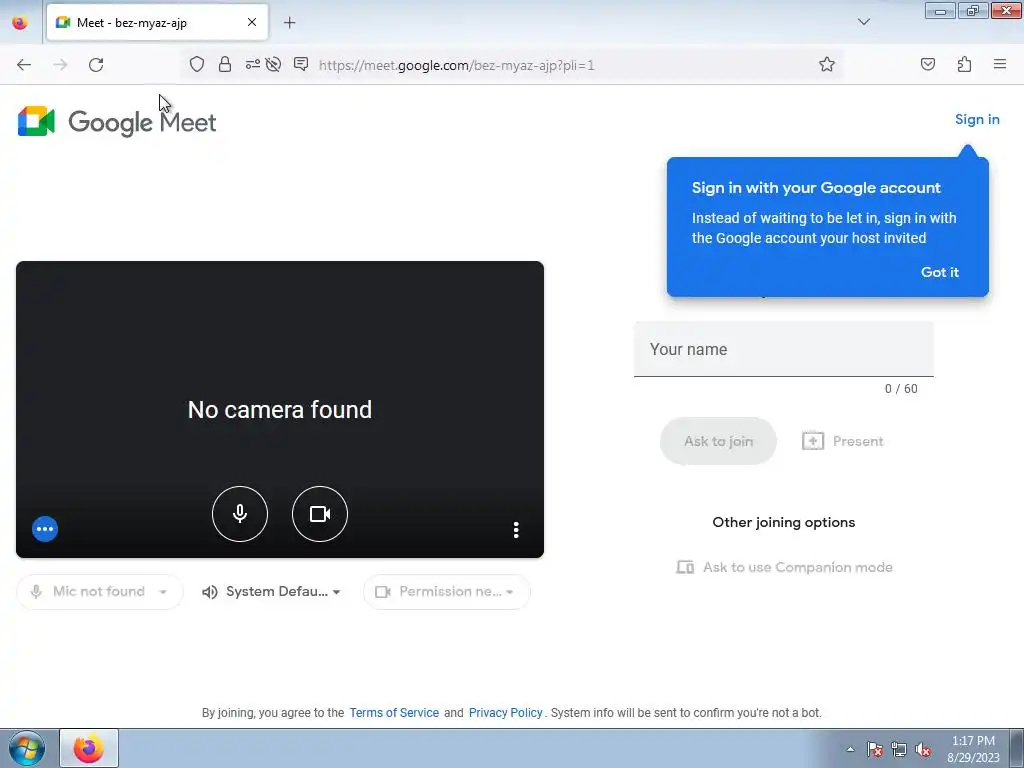The image size is (1024, 768).
Task: Open the tracking protection shield icon
Action: [197, 64]
